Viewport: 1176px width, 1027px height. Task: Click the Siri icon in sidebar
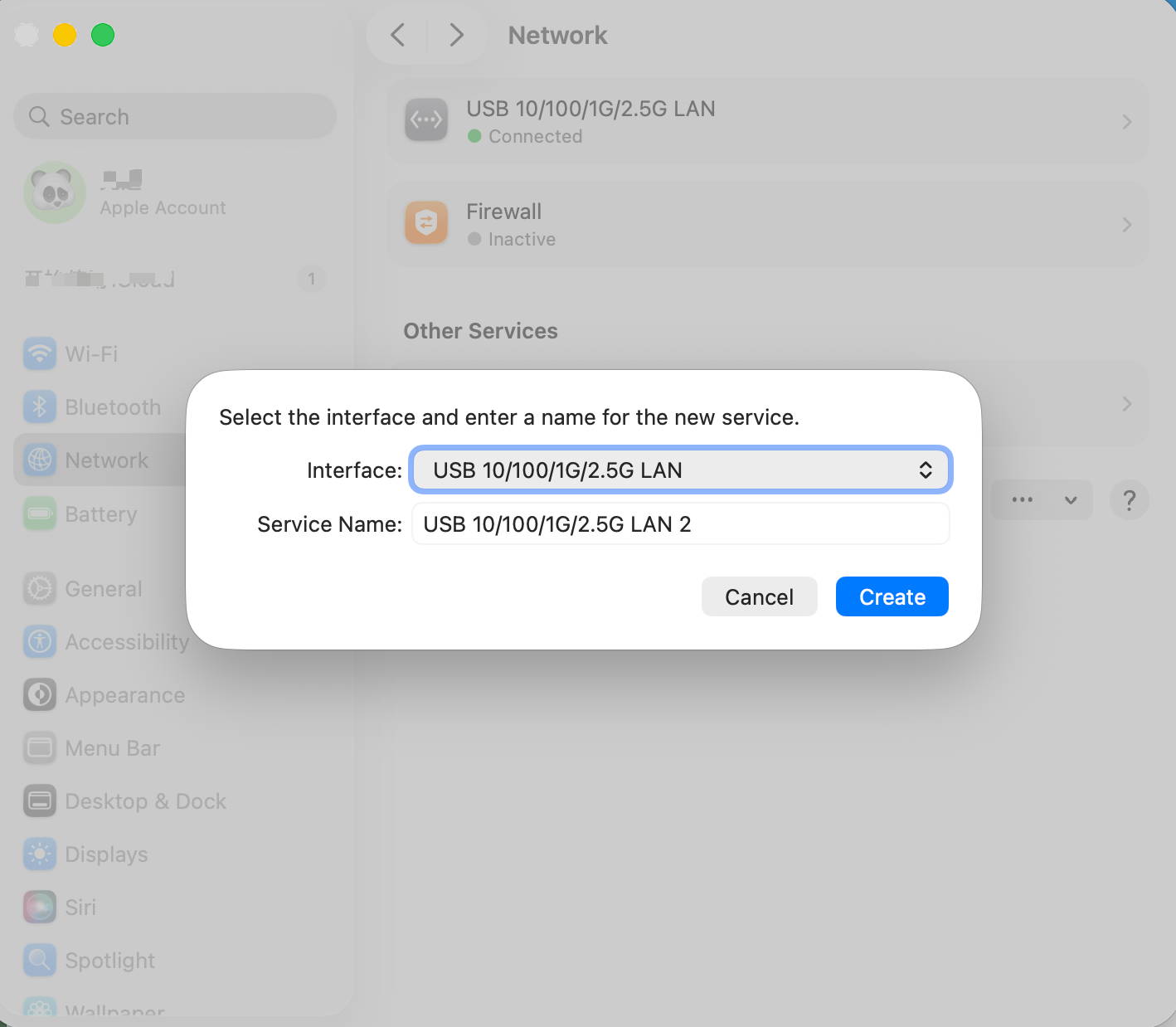(x=40, y=907)
